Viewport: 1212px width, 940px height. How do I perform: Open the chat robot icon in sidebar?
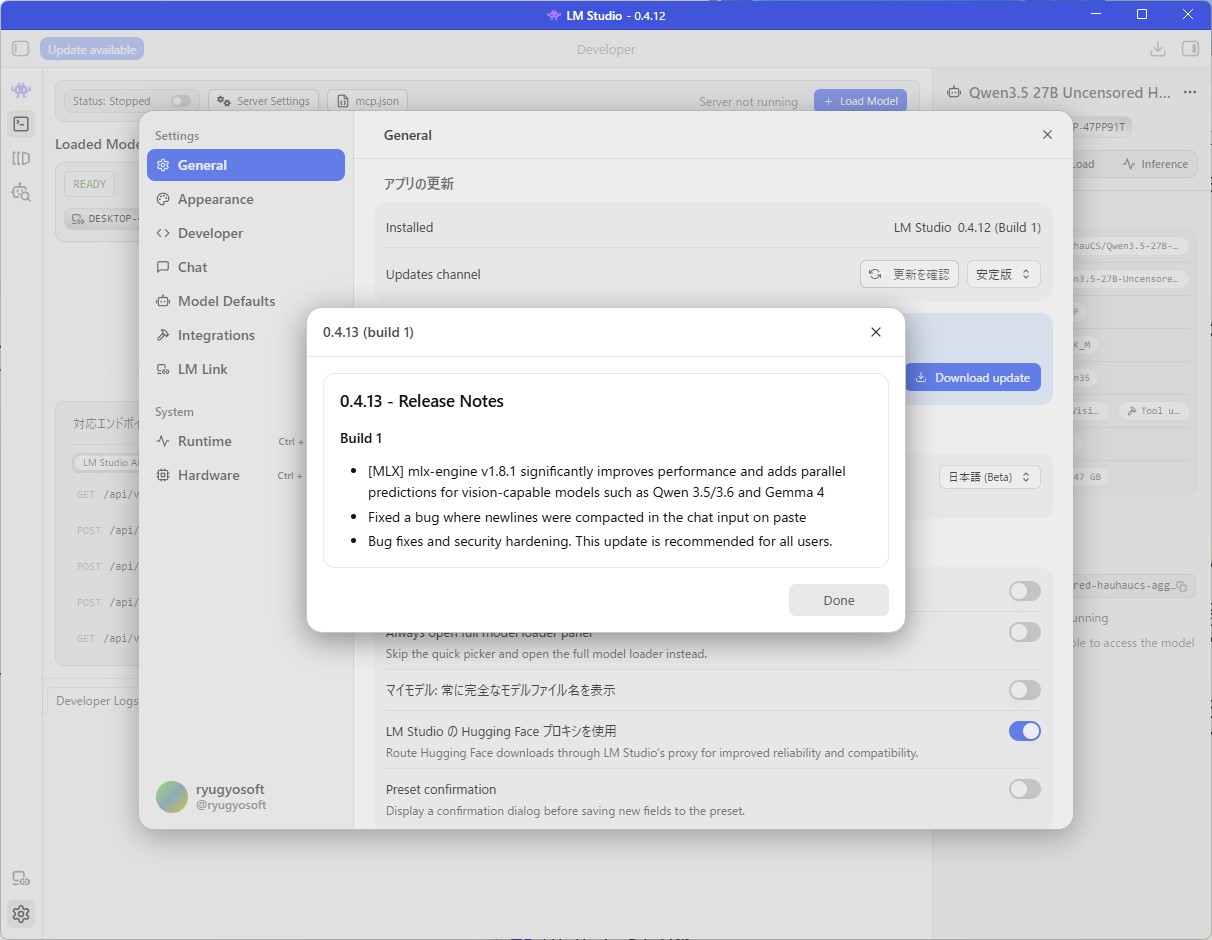point(21,90)
